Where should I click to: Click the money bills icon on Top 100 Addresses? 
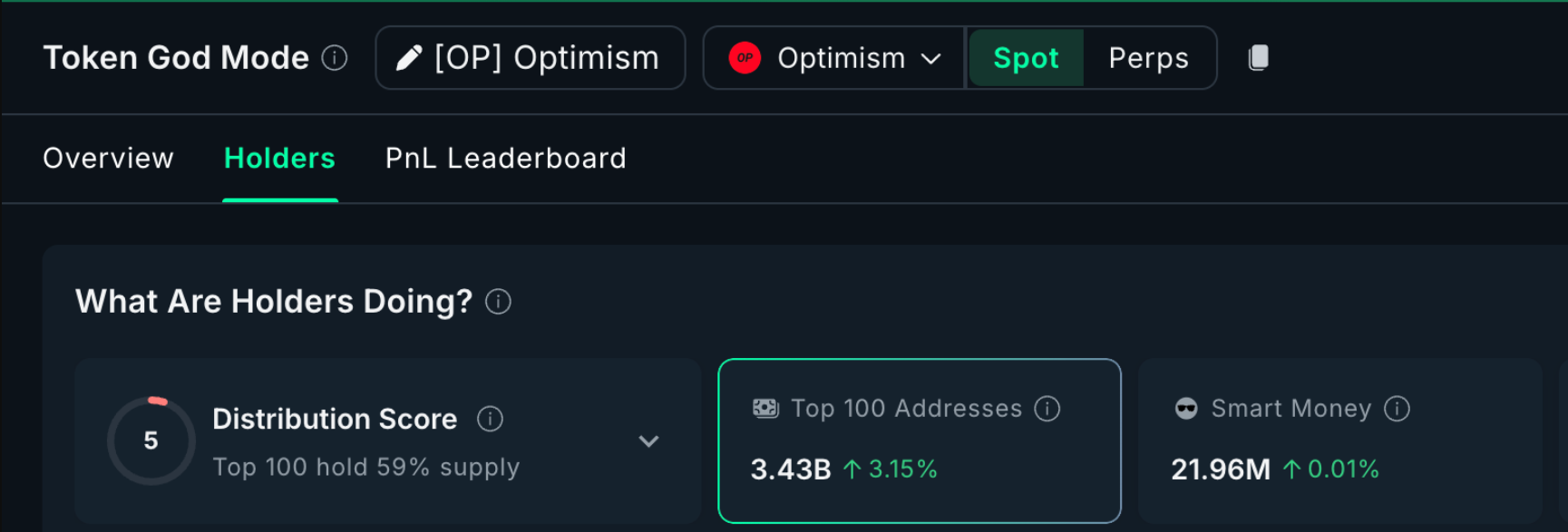pos(765,408)
